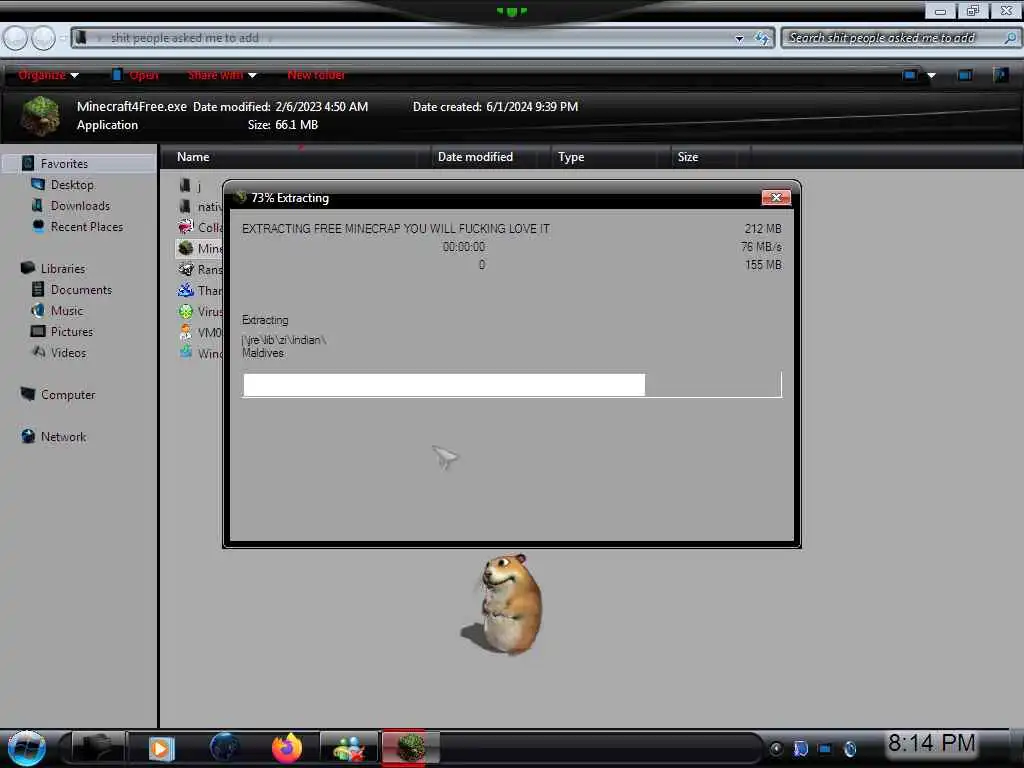Sort by the Name column header
1024x768 pixels.
tap(295, 157)
